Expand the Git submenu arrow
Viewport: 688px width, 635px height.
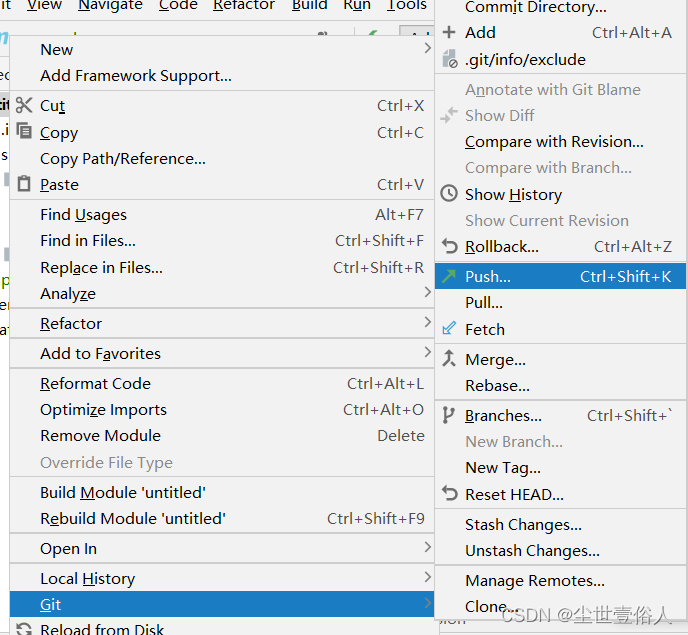(x=427, y=603)
